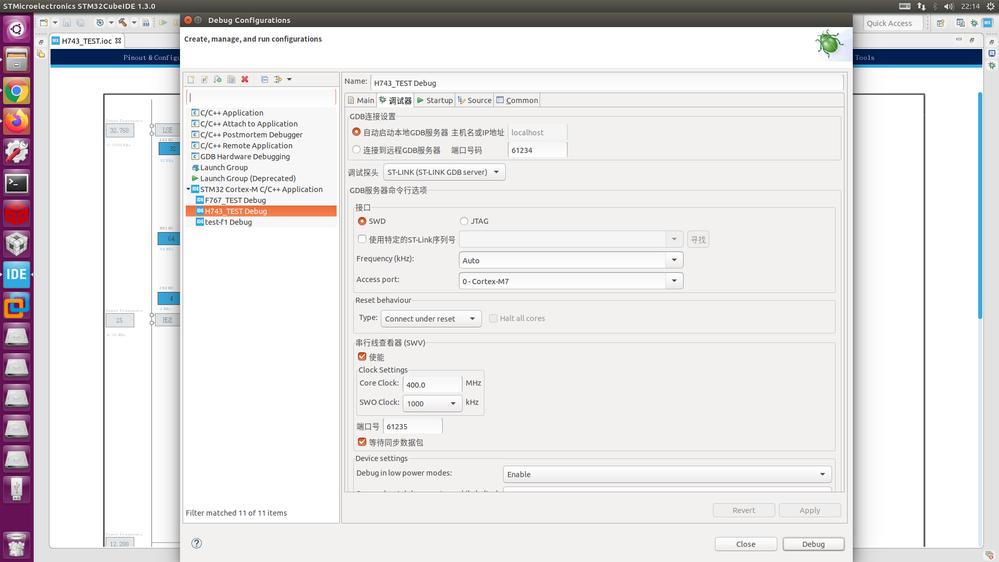This screenshot has width=999, height=562.
Task: Switch to the Main tab
Action: 361,100
